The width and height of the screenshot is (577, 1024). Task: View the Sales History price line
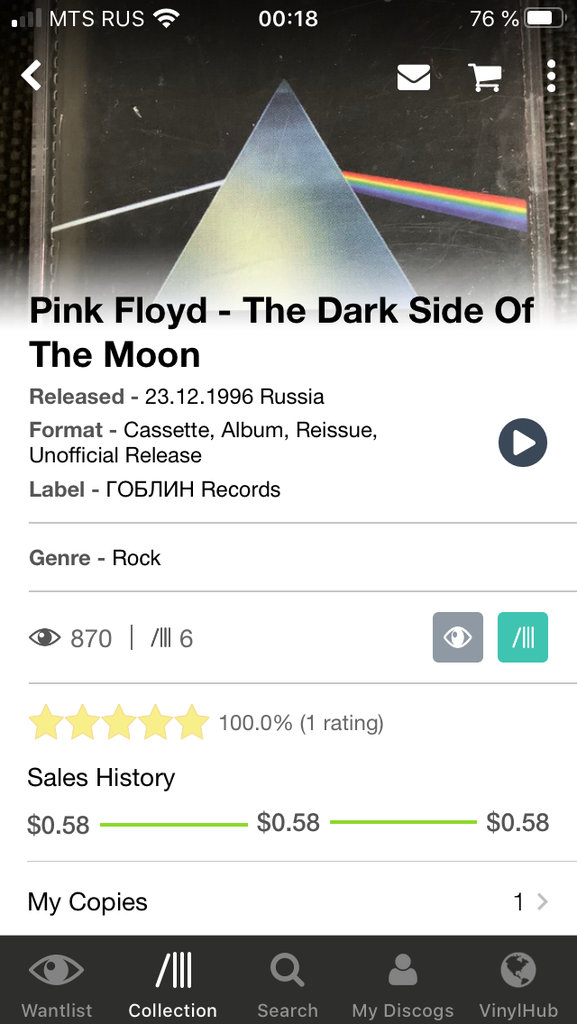pyautogui.click(x=288, y=823)
